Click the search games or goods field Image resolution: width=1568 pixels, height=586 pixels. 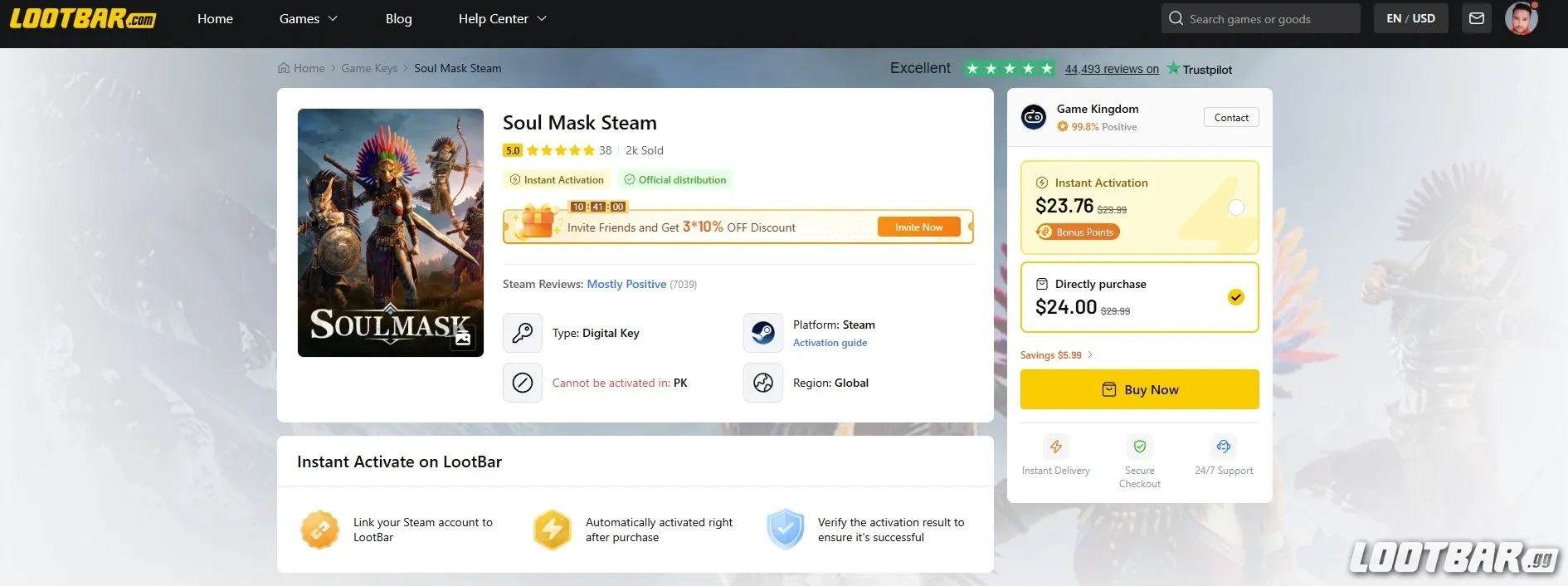click(x=1261, y=18)
